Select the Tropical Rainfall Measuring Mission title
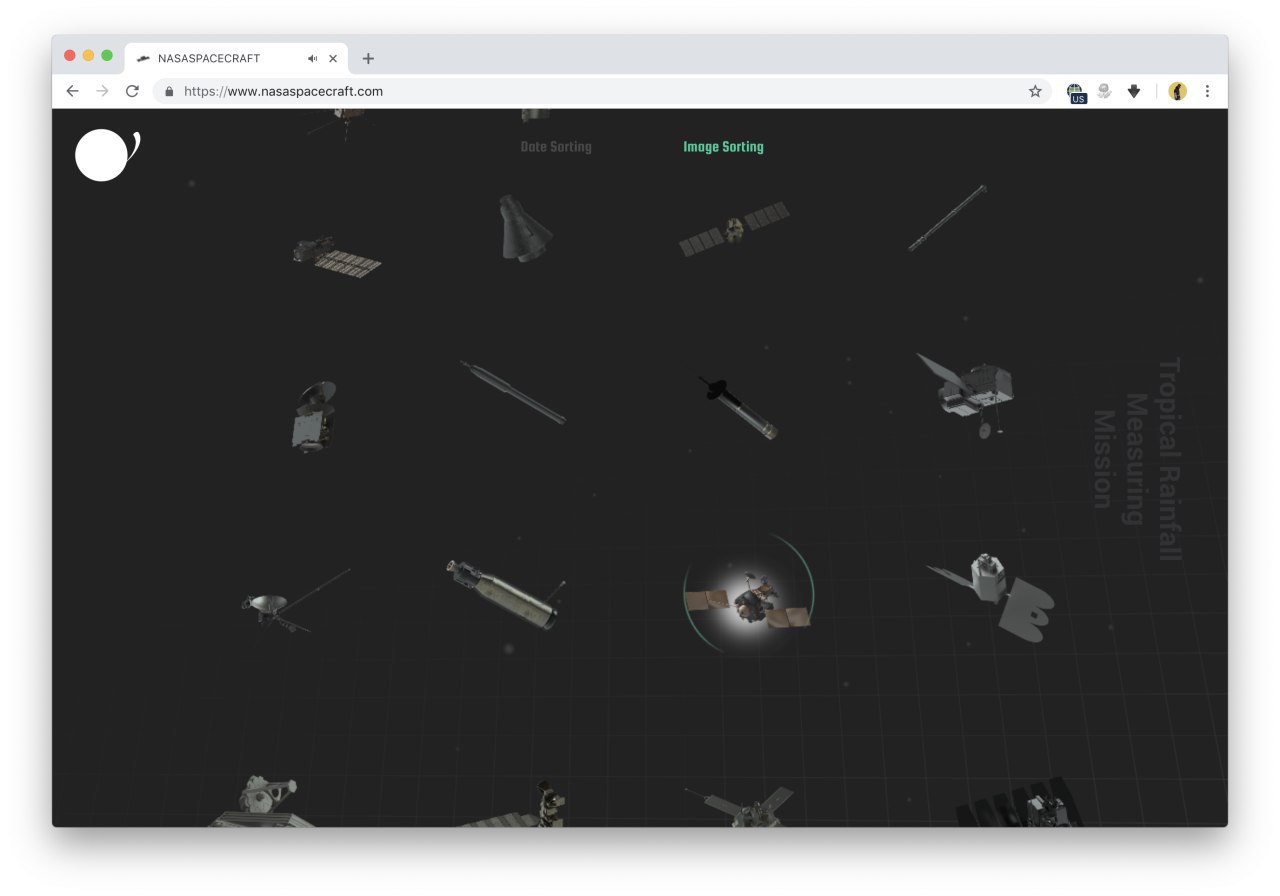The width and height of the screenshot is (1280, 896). pos(1137,458)
